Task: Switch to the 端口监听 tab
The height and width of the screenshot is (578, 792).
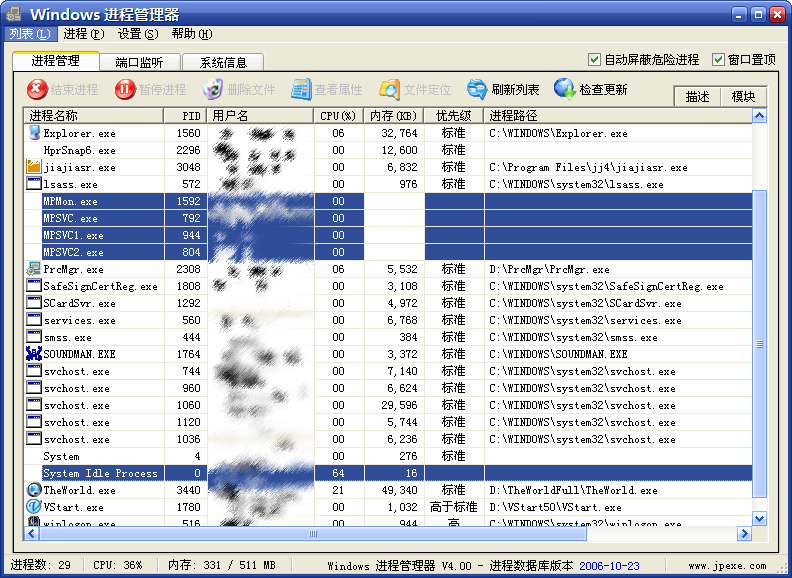Action: click(x=139, y=63)
